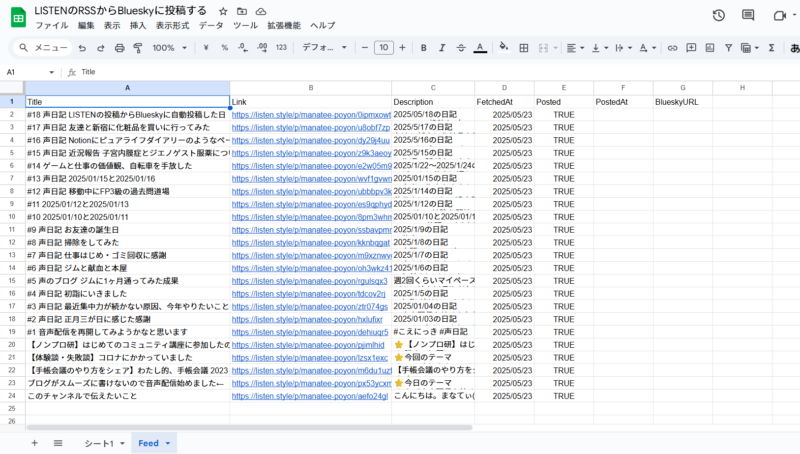Viewport: 800px width, 454px height.
Task: Increase font size with plus button
Action: [402, 47]
